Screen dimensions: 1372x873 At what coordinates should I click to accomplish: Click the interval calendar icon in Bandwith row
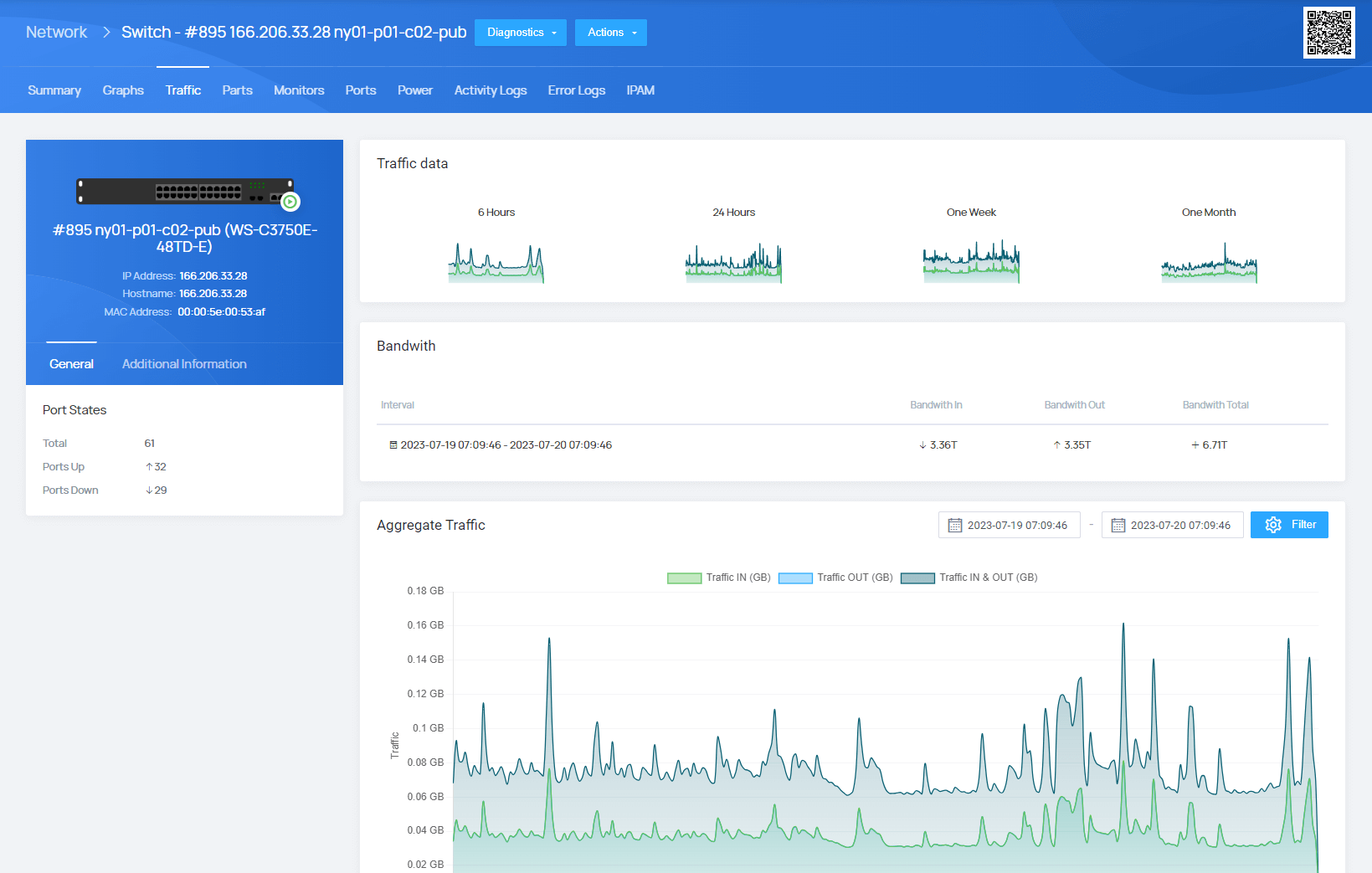393,445
